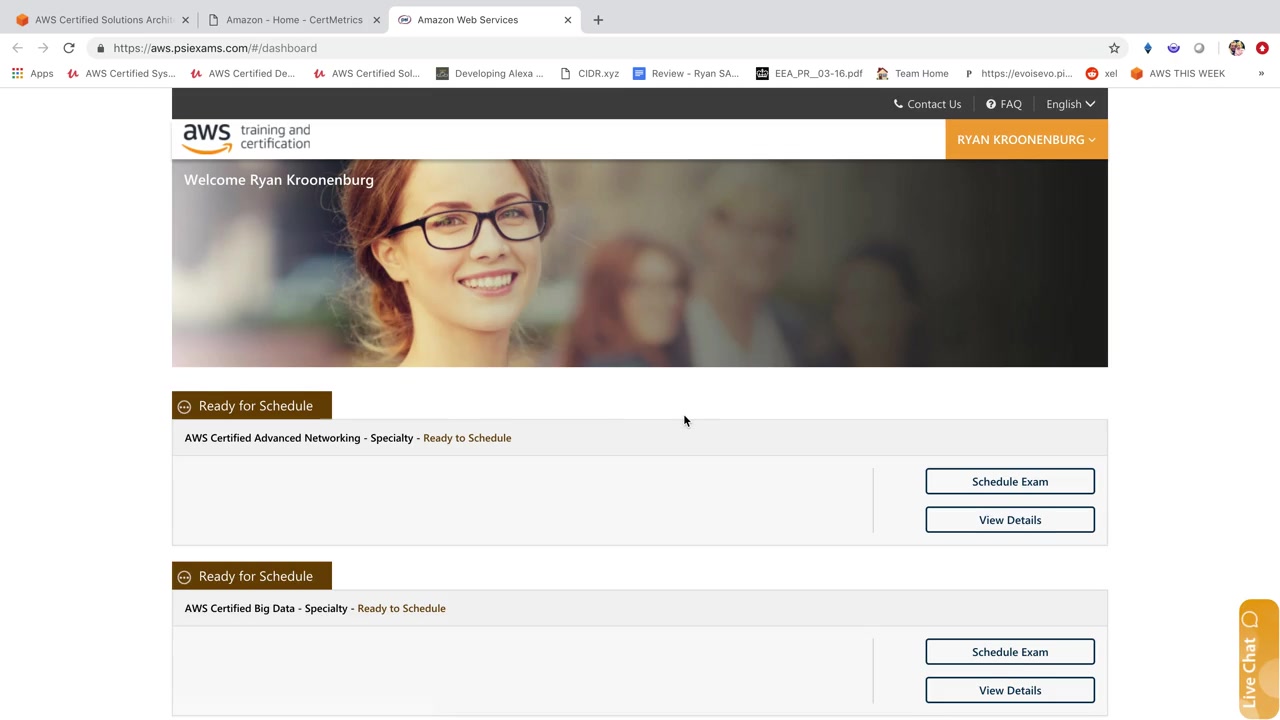The width and height of the screenshot is (1280, 720).
Task: Open the AWS Certified De... bookmark
Action: tap(243, 73)
